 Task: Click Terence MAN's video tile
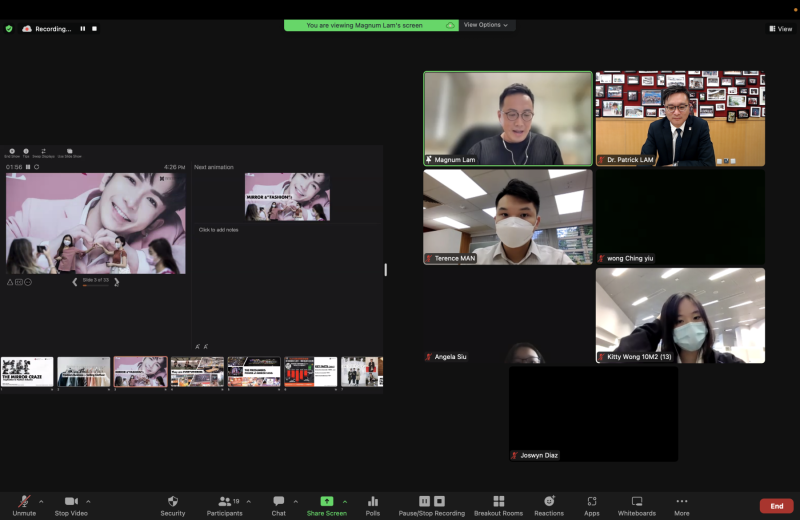[x=508, y=217]
